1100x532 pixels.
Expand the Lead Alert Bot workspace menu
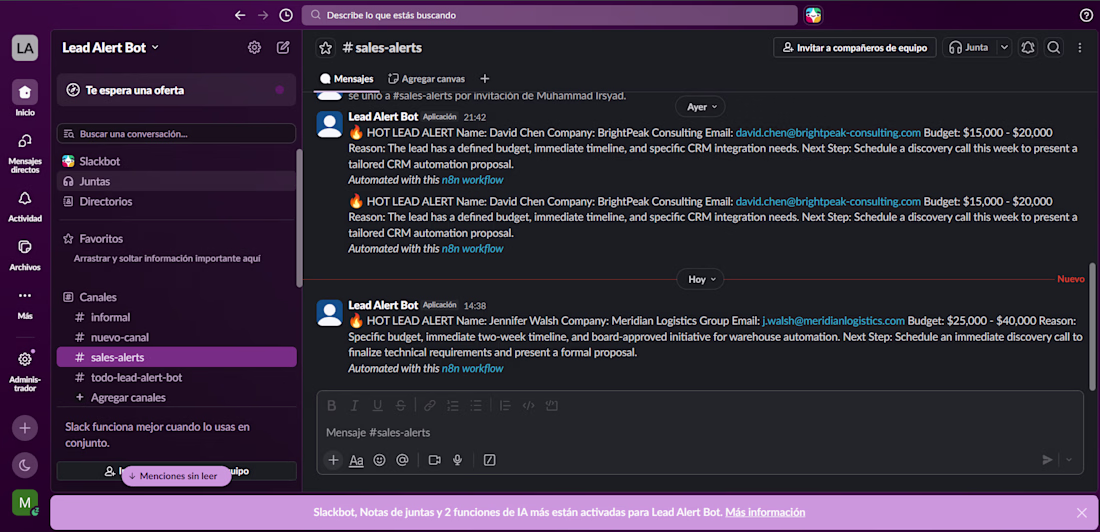coord(111,48)
